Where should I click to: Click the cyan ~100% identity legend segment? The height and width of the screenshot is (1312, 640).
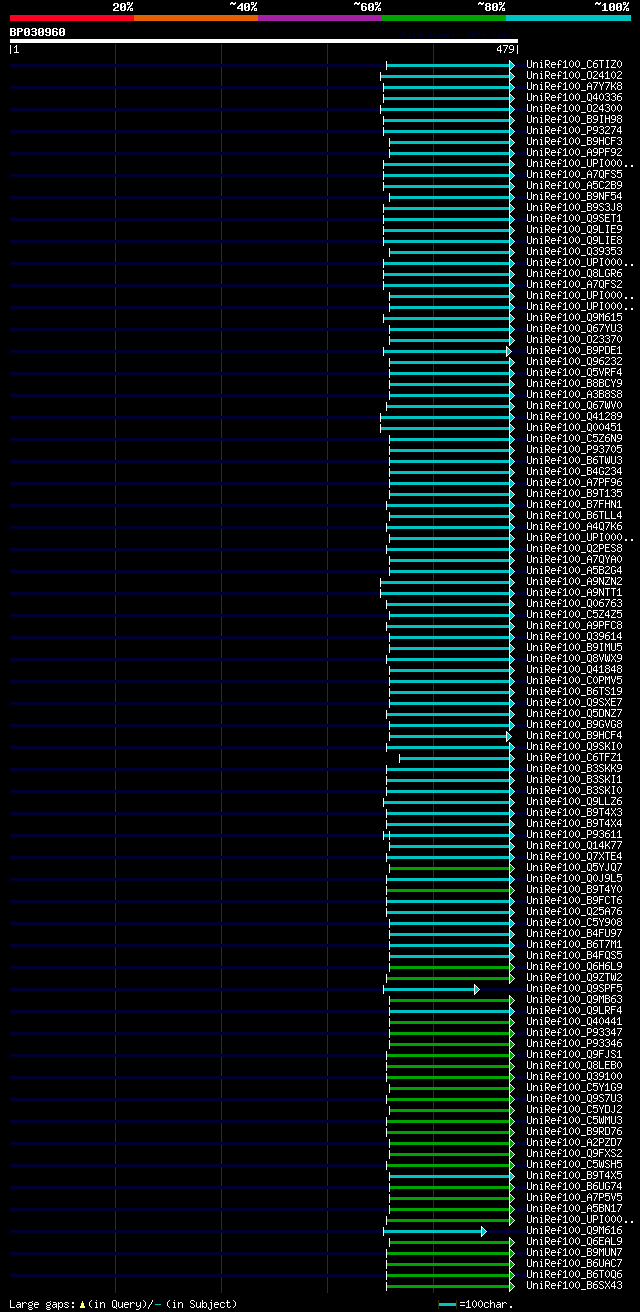pyautogui.click(x=568, y=17)
